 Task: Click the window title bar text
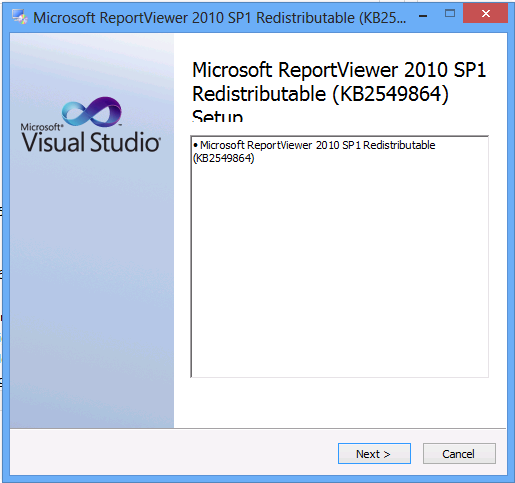(x=220, y=18)
